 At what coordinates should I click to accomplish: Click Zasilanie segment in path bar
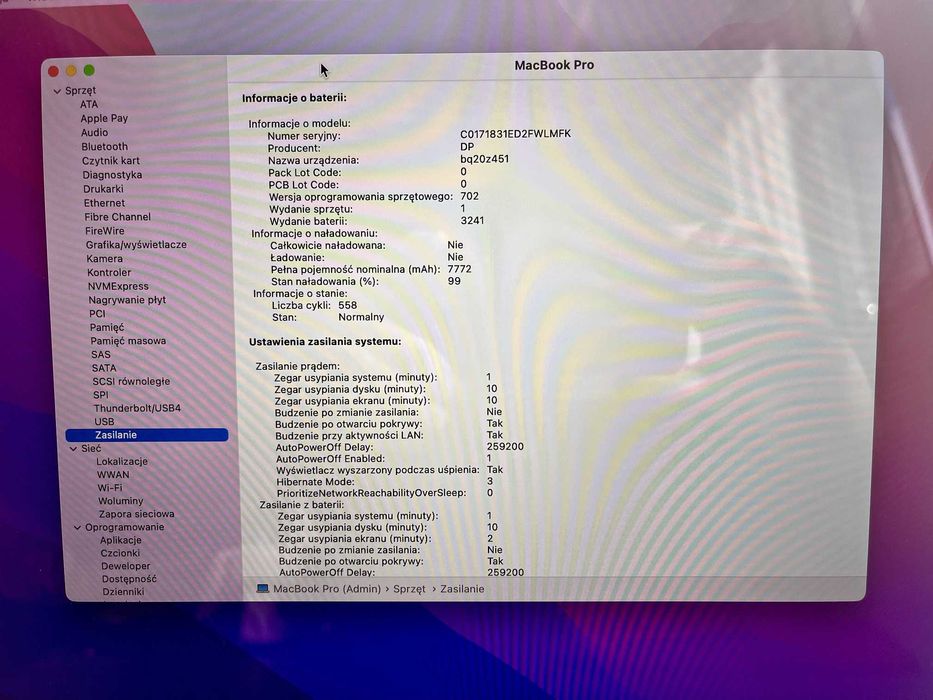pyautogui.click(x=462, y=589)
